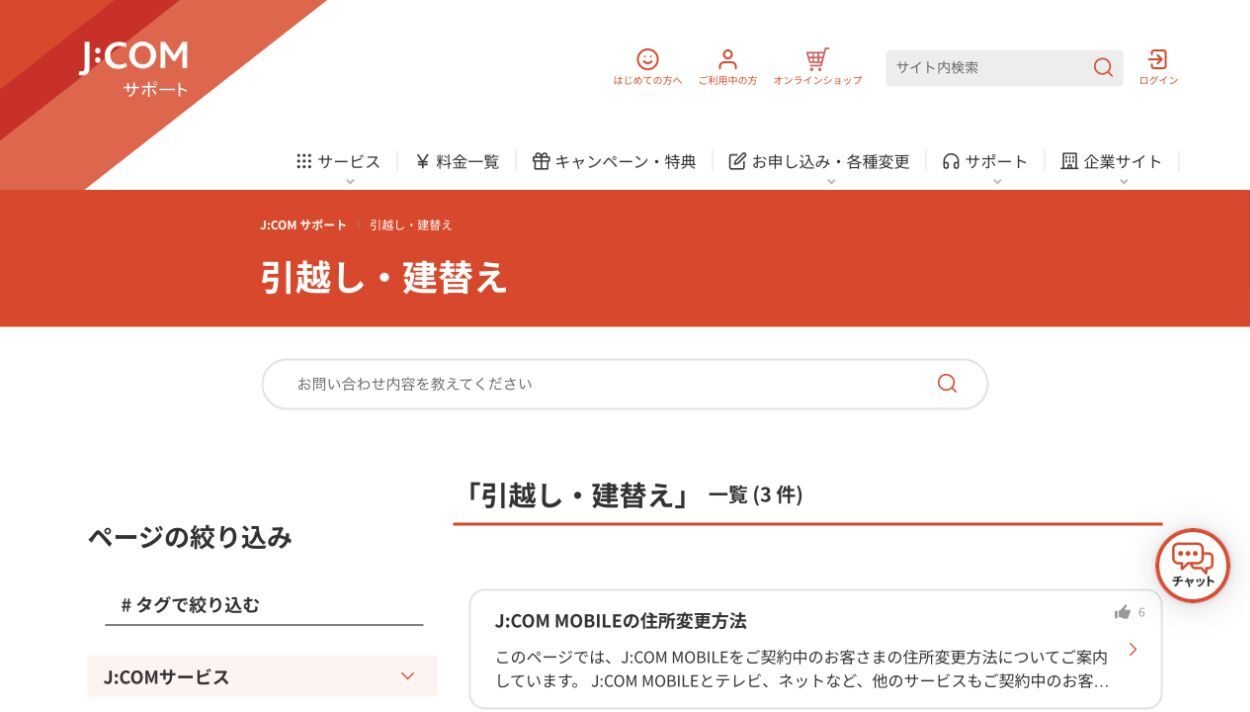
Task: Click the support search magnifier icon
Action: [x=947, y=383]
